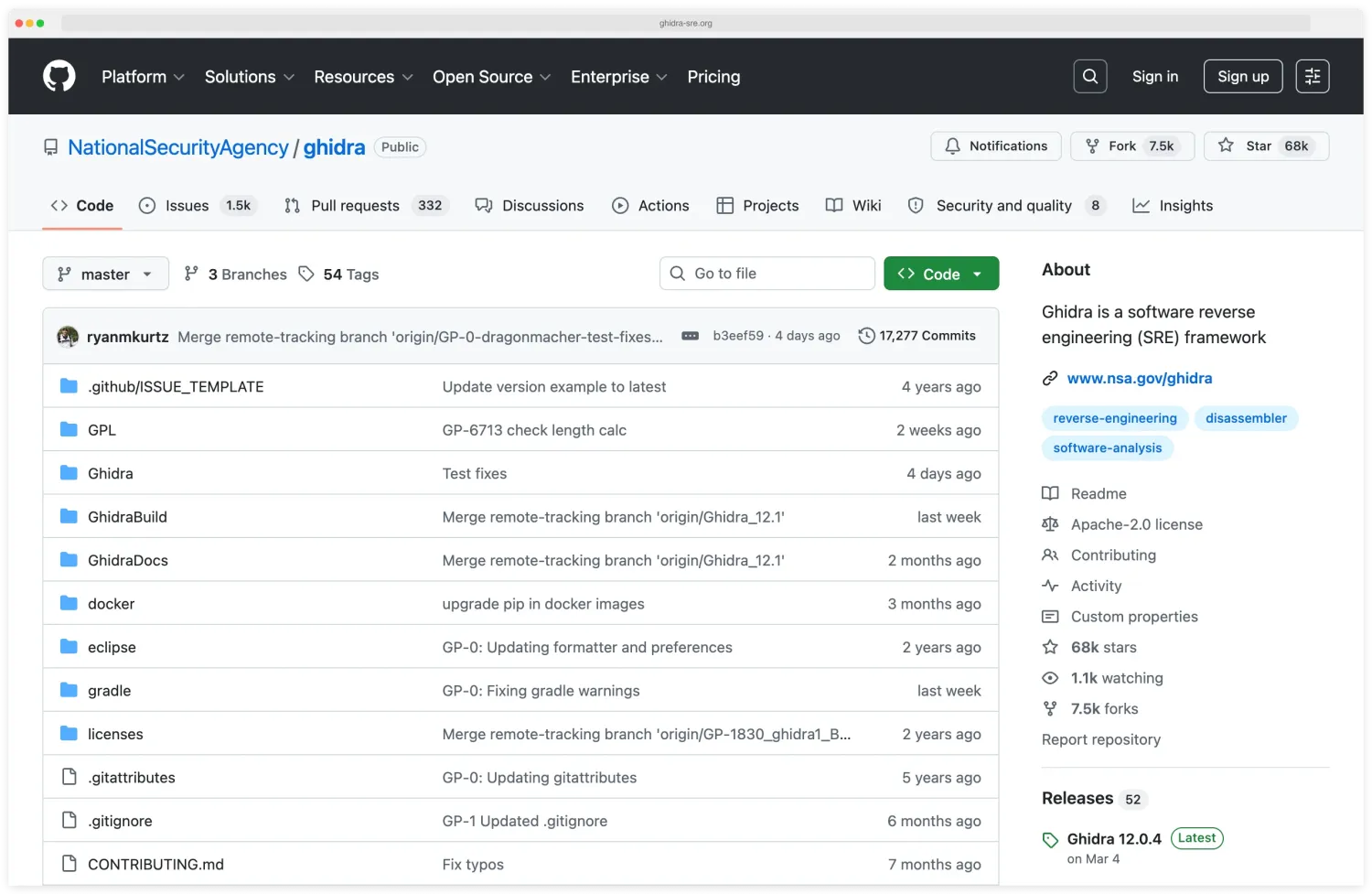Viewport: 1372px width, 894px height.
Task: Click the disassembler topic tag
Action: click(x=1246, y=418)
